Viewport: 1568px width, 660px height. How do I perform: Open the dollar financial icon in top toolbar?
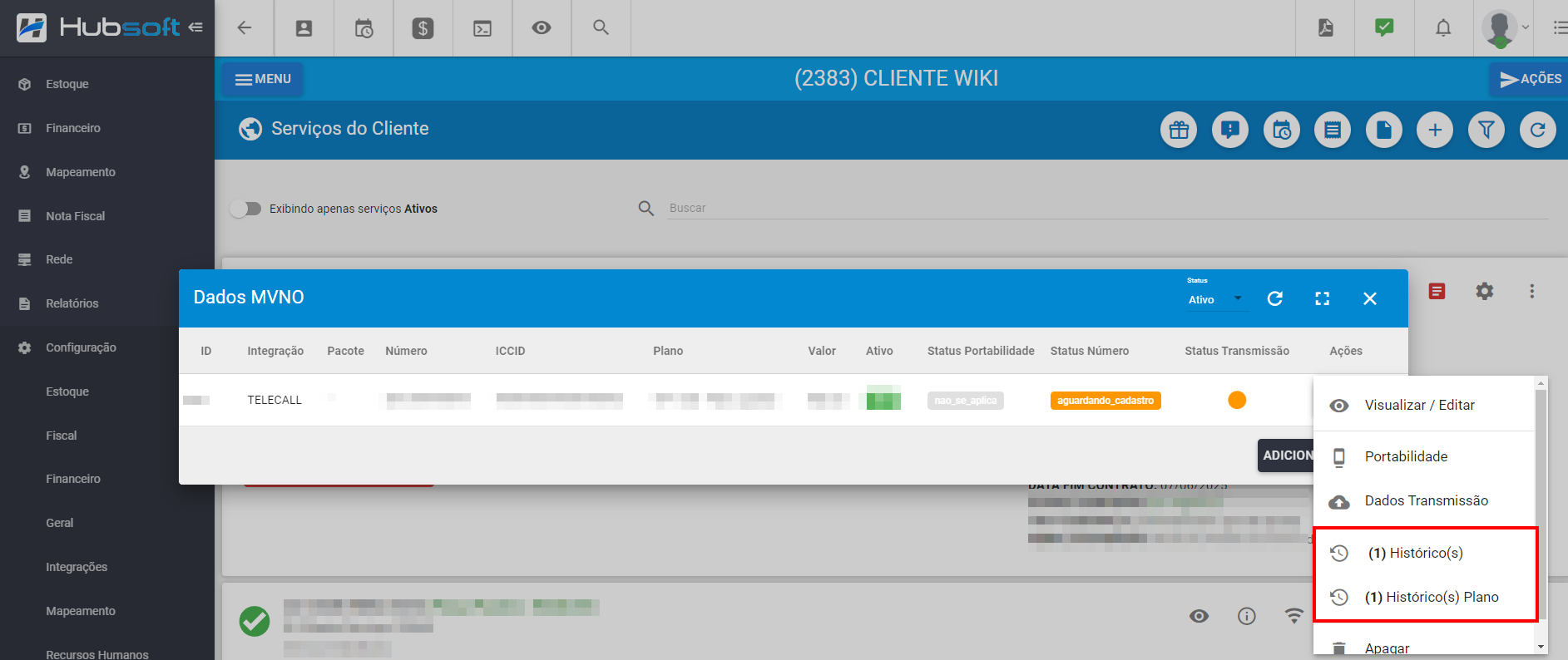423,28
